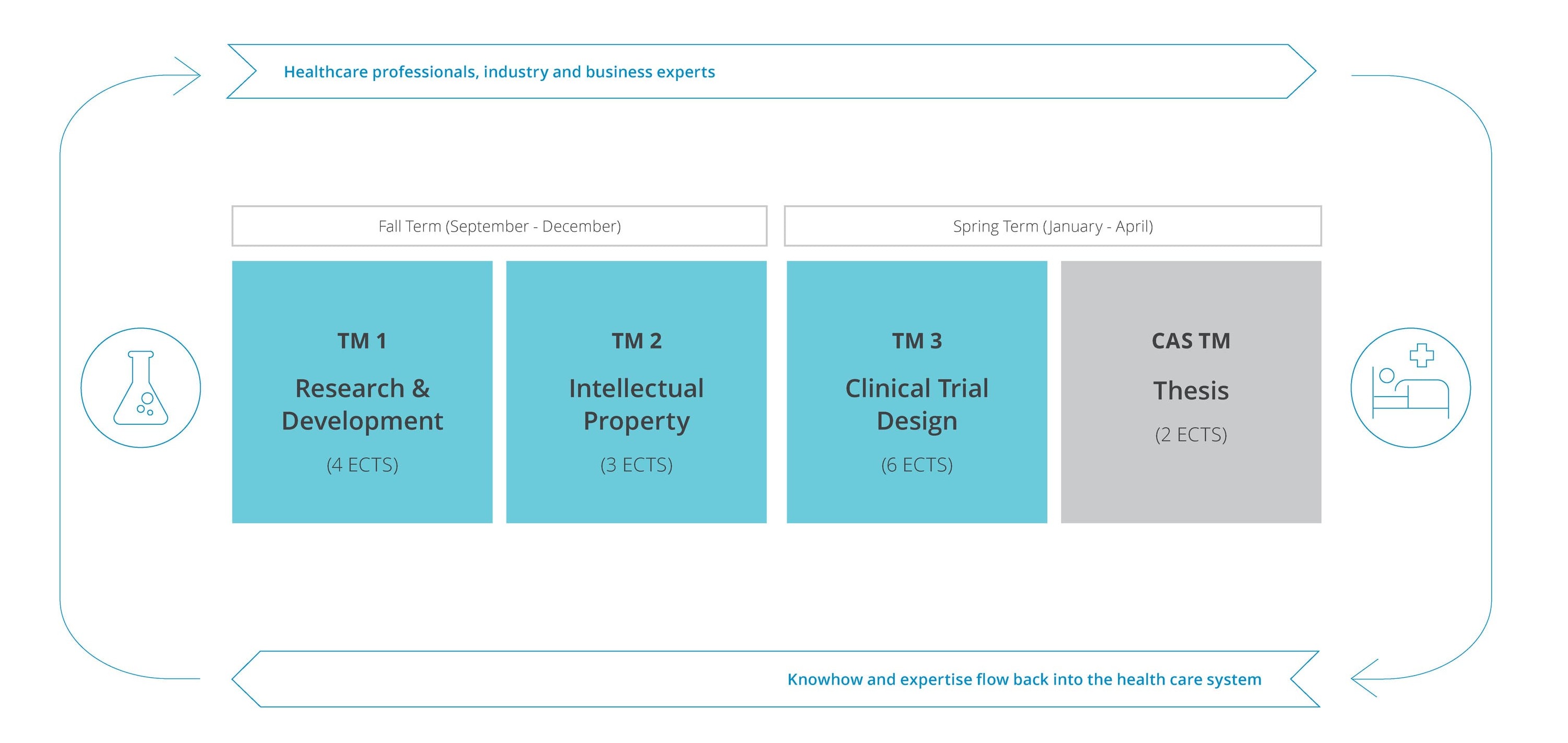
Task: Click the left-pointing arrow at bottom right
Action: 1365,677
